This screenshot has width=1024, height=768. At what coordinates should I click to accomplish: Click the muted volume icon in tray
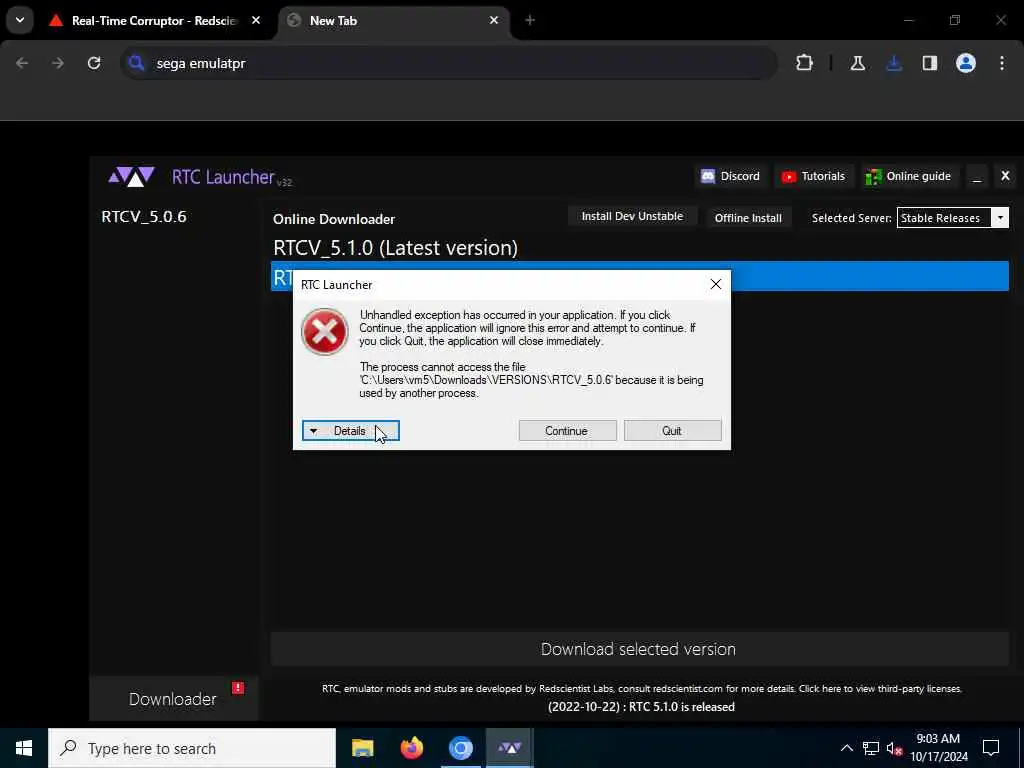895,748
